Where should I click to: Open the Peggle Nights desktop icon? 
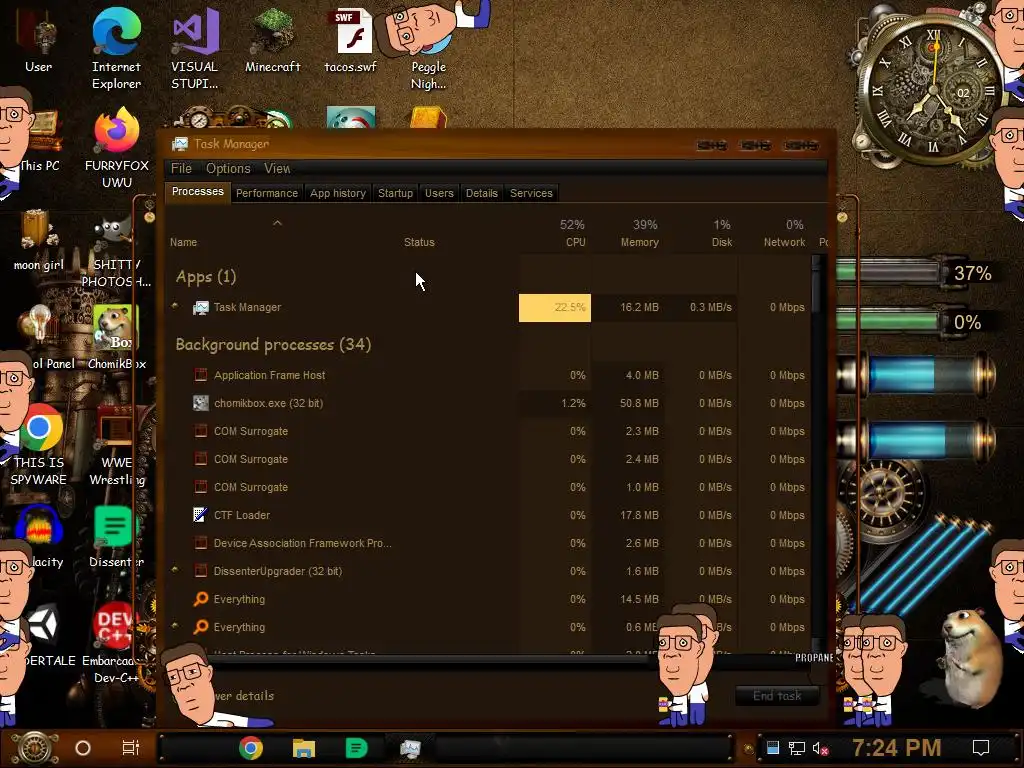tap(428, 49)
